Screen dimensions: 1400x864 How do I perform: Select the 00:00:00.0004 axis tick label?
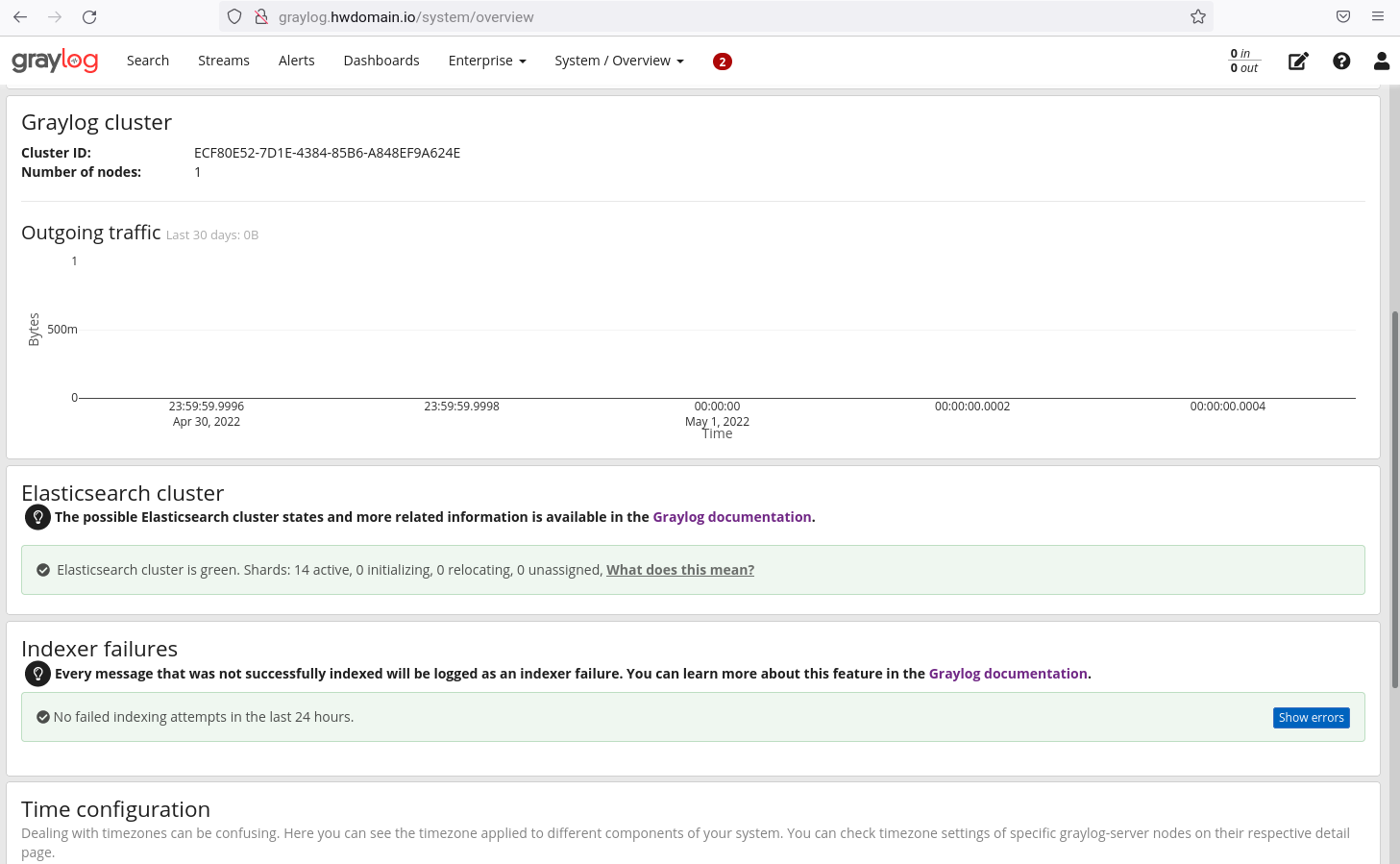[1228, 407]
